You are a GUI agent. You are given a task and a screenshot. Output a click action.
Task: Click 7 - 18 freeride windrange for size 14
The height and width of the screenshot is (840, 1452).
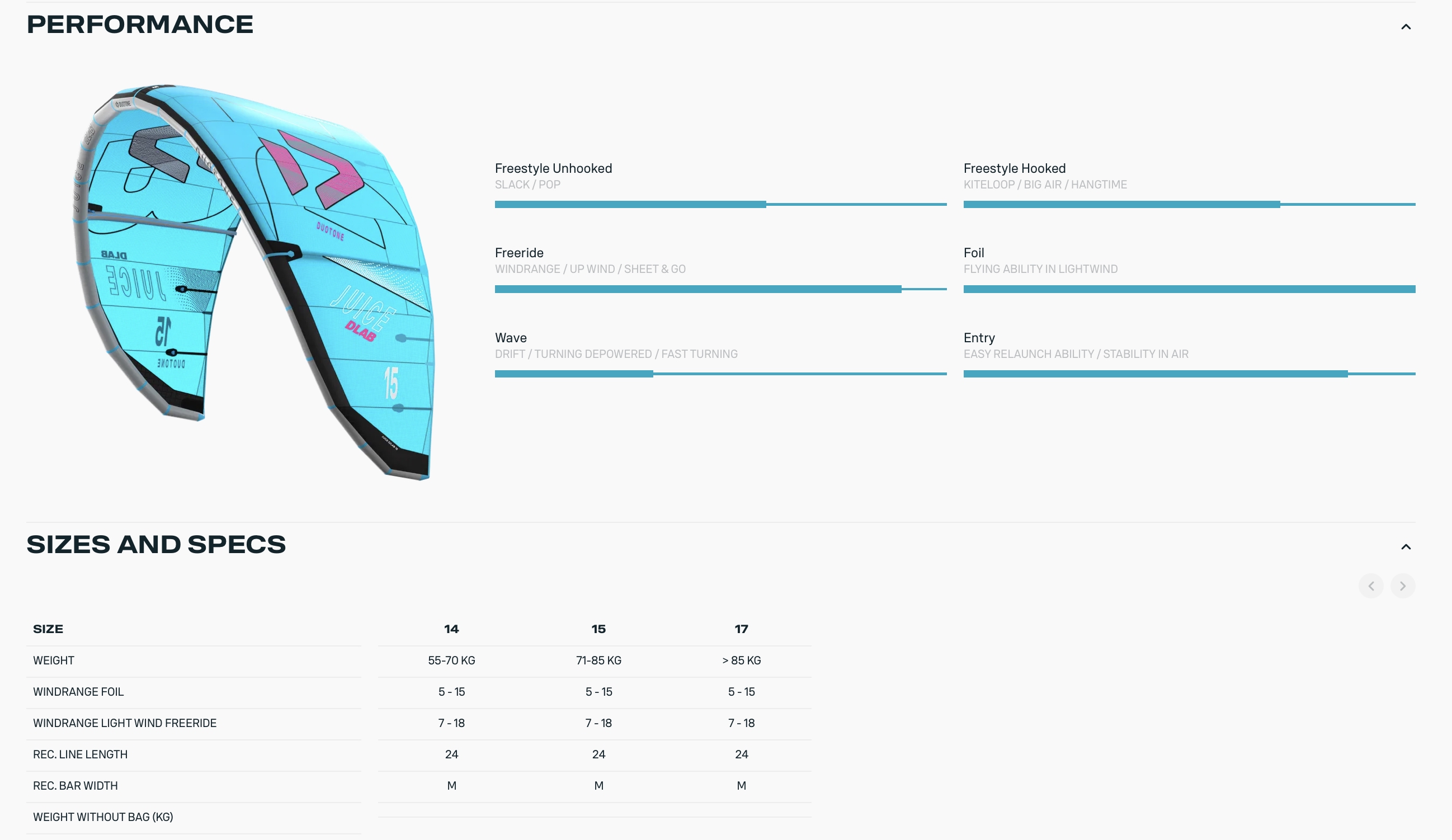pos(451,723)
